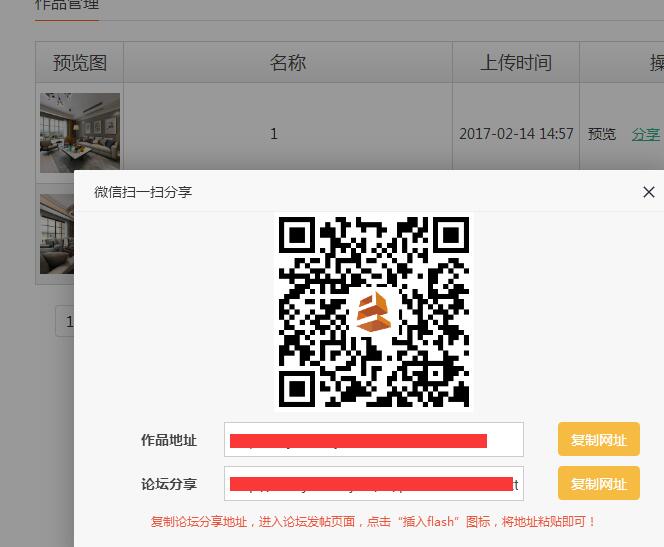Copy the 论坛分享 URL via 复制网址
This screenshot has height=547, width=664.
pyautogui.click(x=598, y=483)
